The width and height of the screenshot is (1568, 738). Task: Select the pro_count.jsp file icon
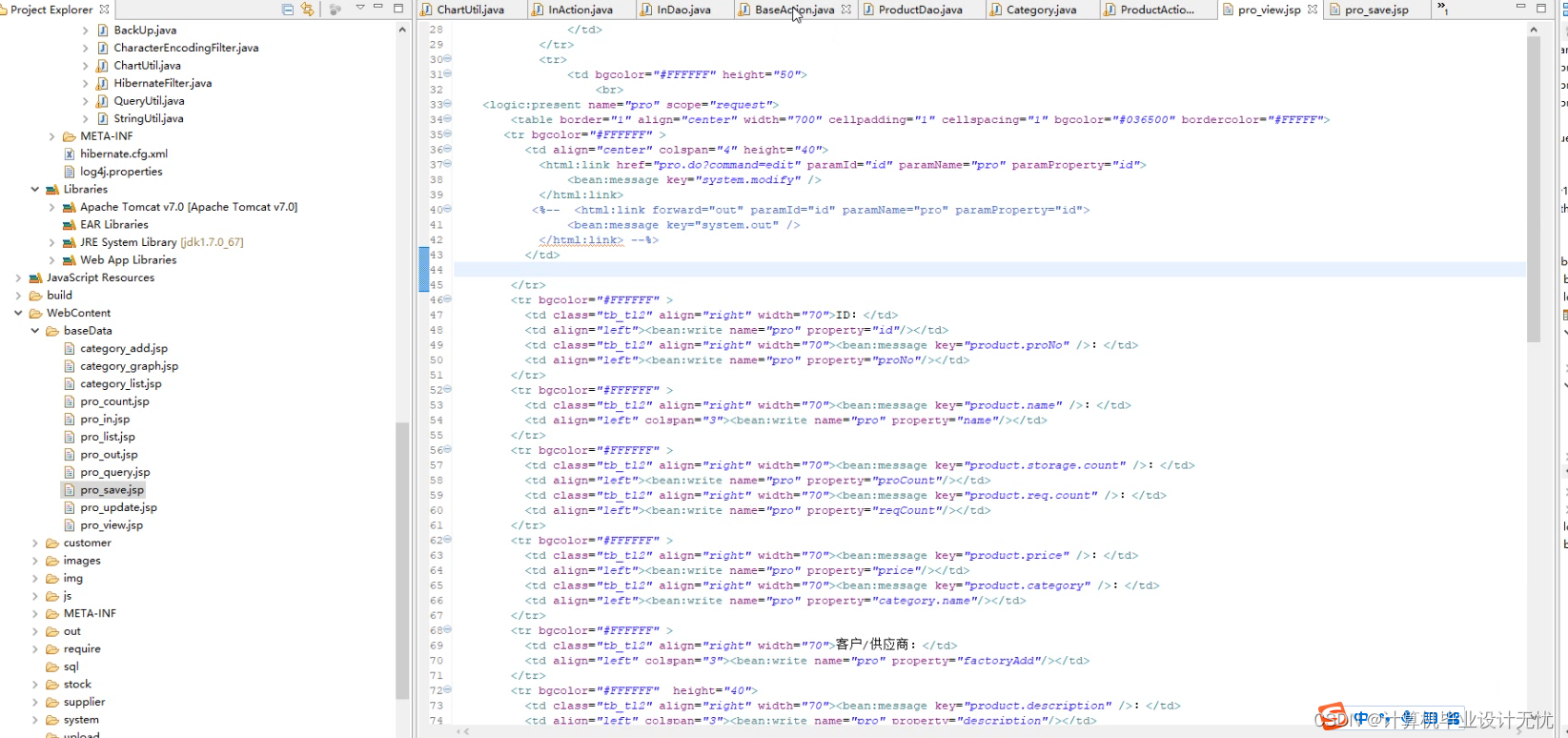pyautogui.click(x=69, y=401)
